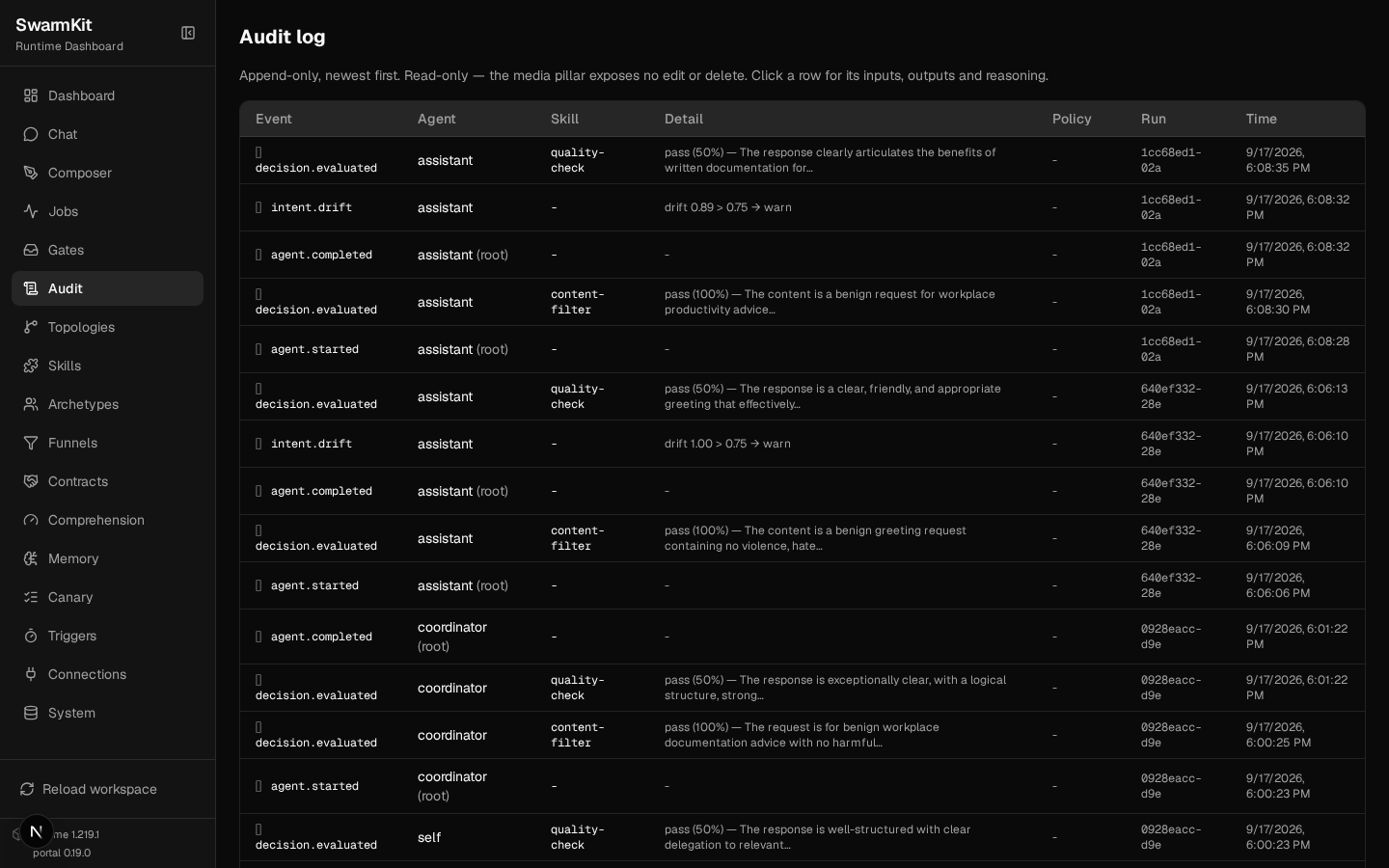1389x868 pixels.
Task: Click the Gates inbox icon
Action: pyautogui.click(x=31, y=250)
